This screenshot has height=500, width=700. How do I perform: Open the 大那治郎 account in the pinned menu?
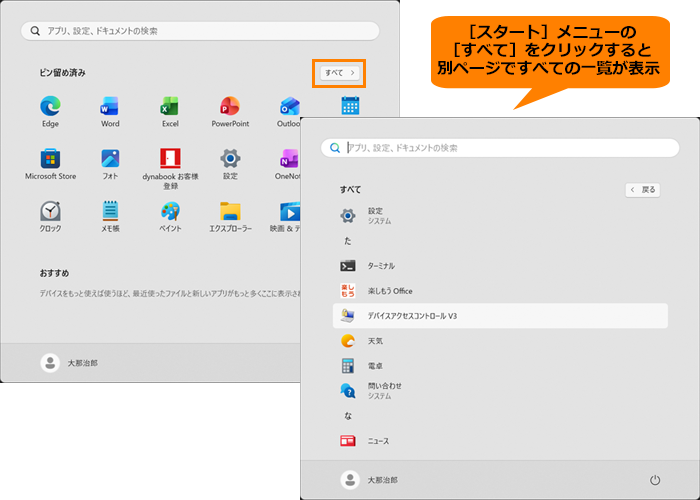point(69,363)
